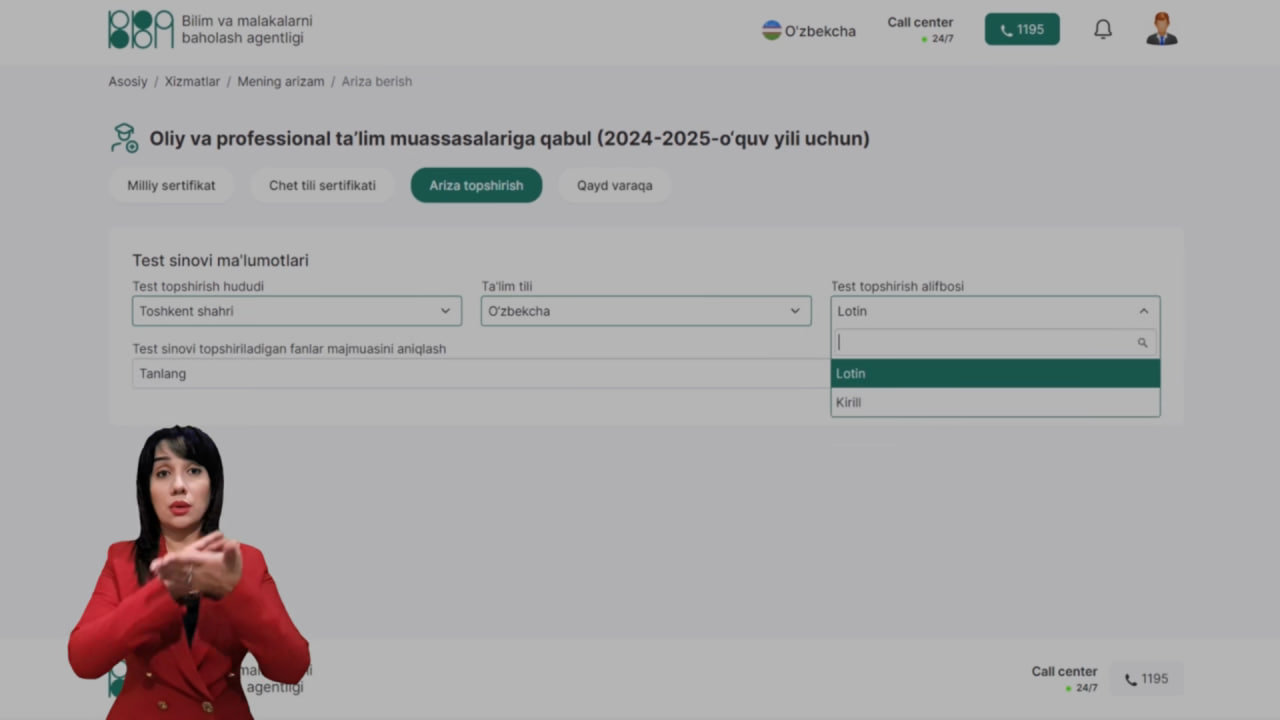Click the footer Call center 24/7 text
The width and height of the screenshot is (1280, 720).
click(x=1065, y=679)
